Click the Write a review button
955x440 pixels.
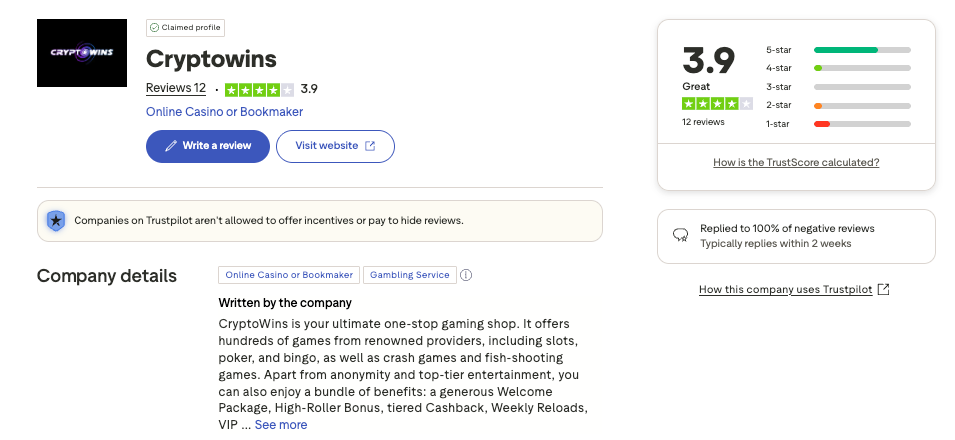(x=207, y=146)
